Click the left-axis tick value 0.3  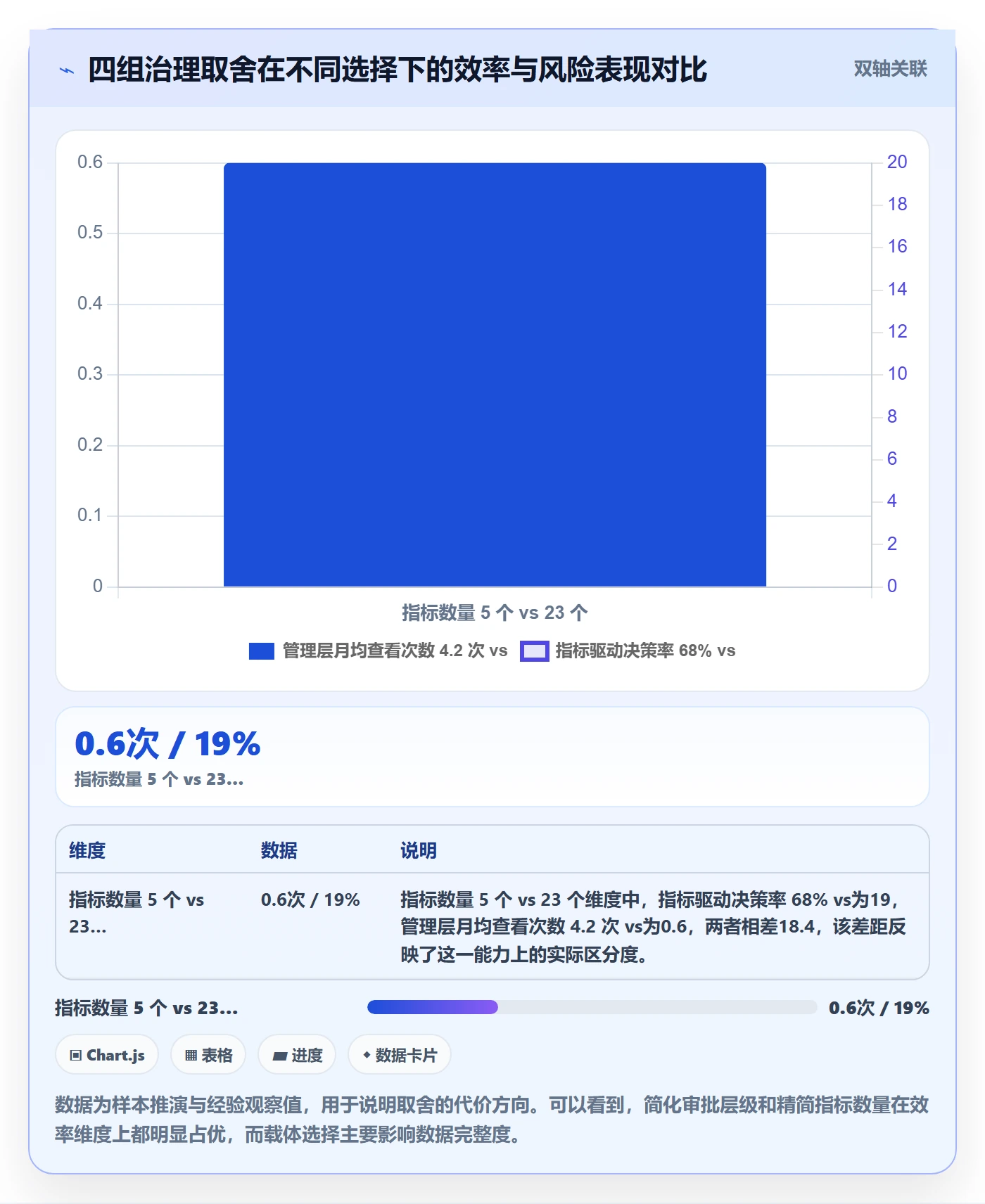[90, 373]
